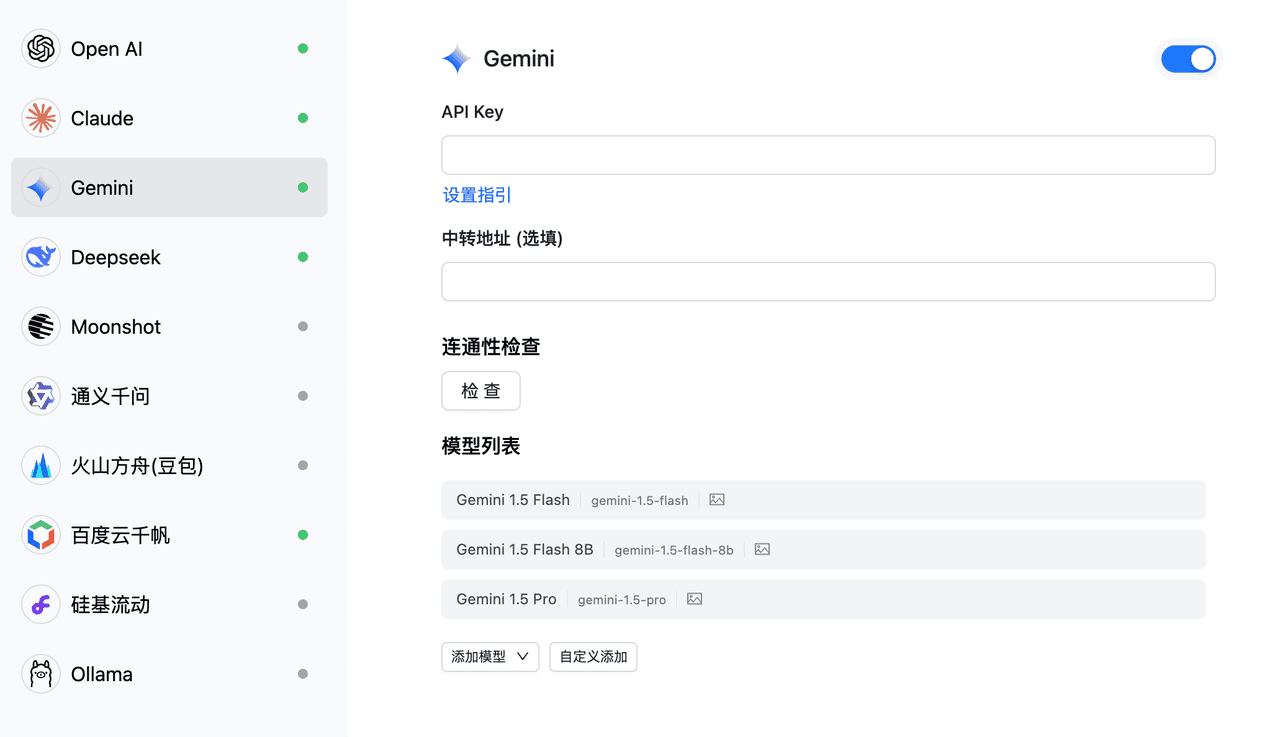Click the Gemini title in header
Viewport: 1280px width, 737px height.
point(519,59)
